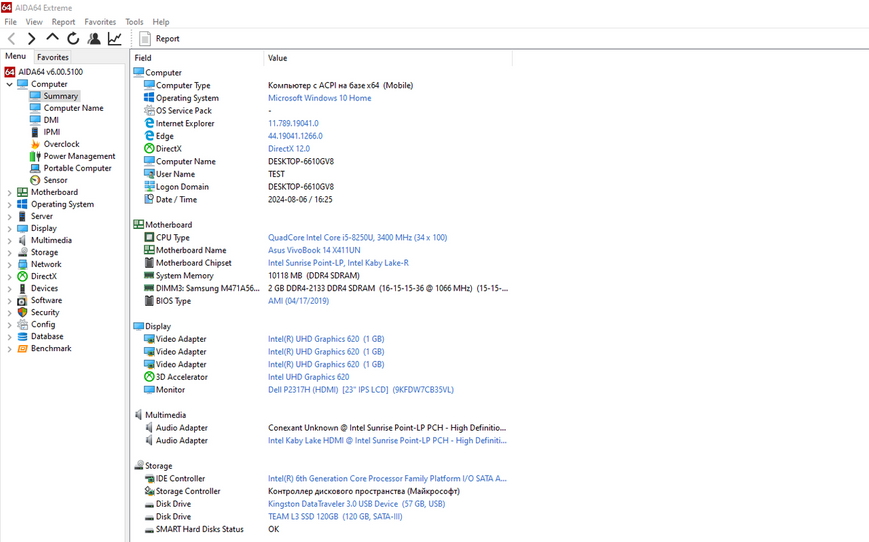The height and width of the screenshot is (542, 869).
Task: Click the Security shield icon
Action: pos(22,312)
